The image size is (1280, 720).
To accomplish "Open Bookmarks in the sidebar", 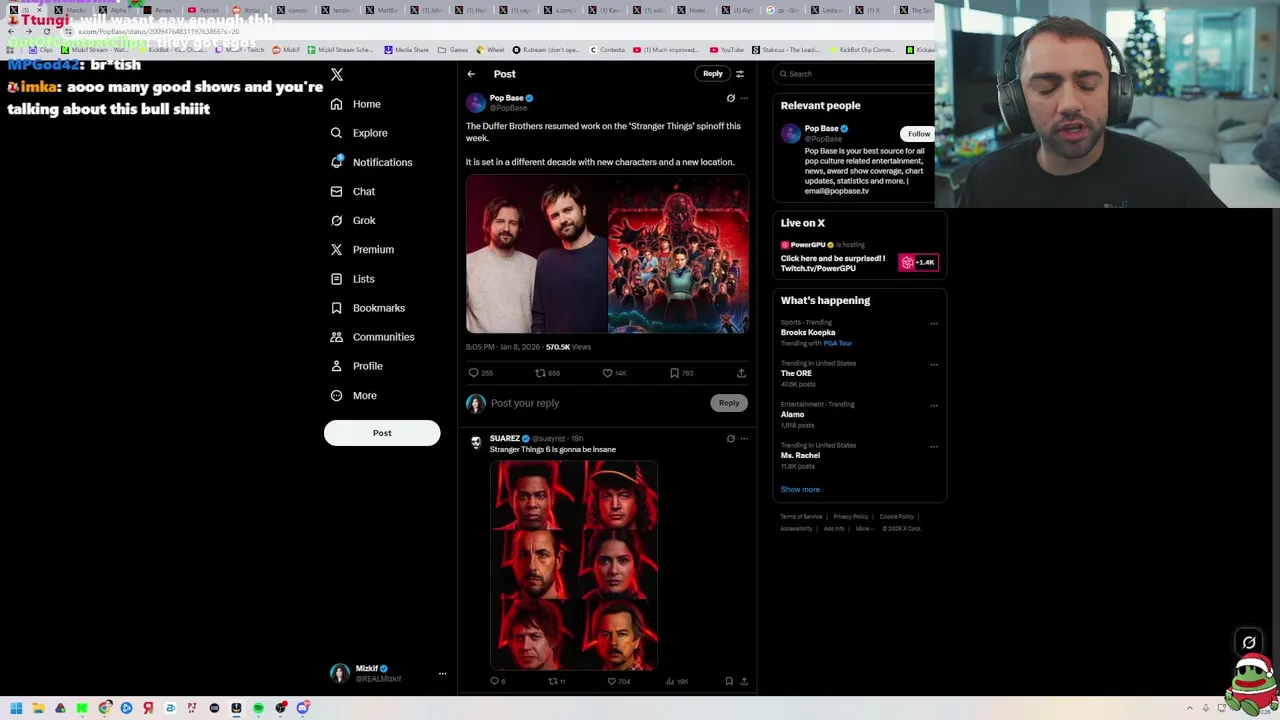I will point(367,308).
